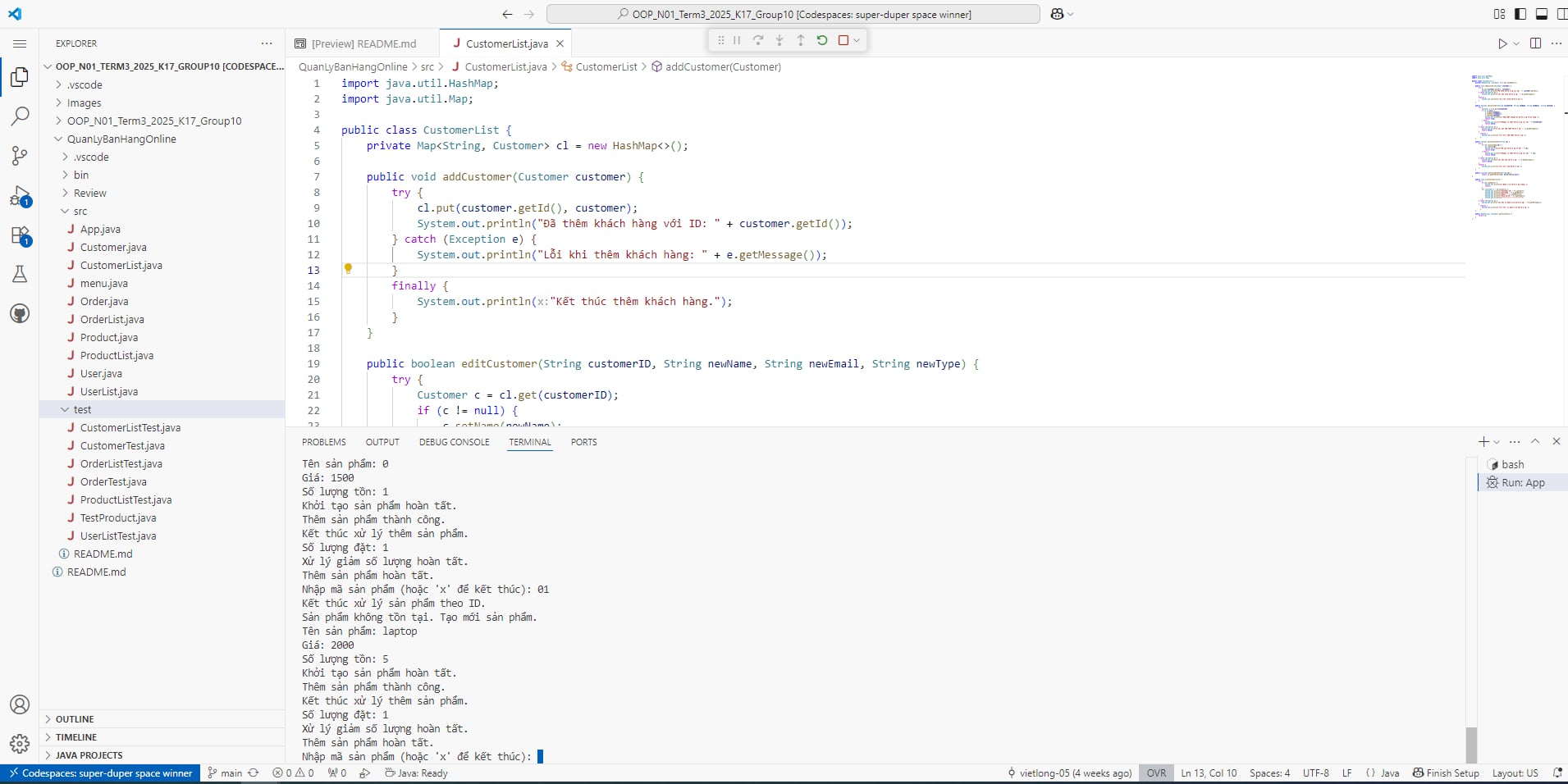Click the terminal scrollbar thumb

point(1471,745)
